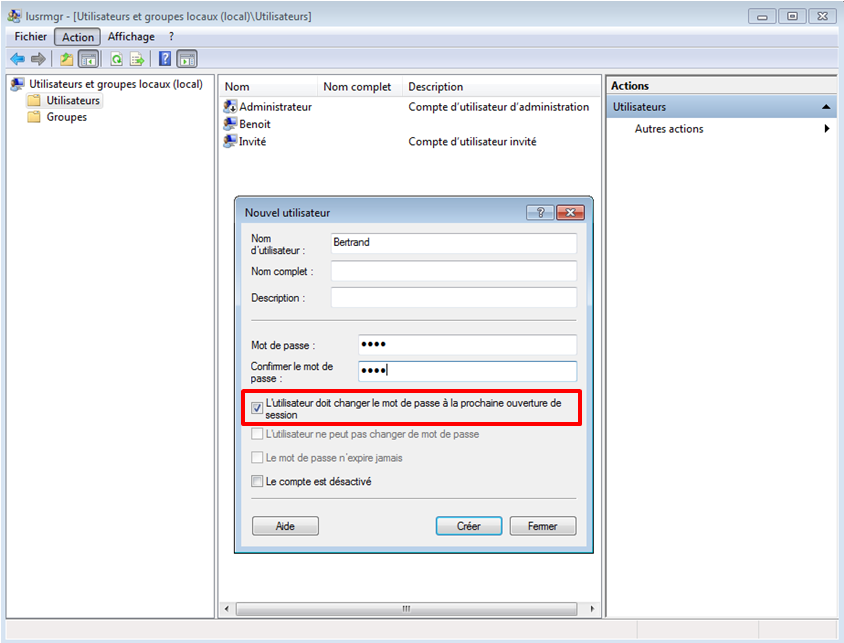Click the Up one level folder icon
The height and width of the screenshot is (643, 844).
click(x=66, y=59)
